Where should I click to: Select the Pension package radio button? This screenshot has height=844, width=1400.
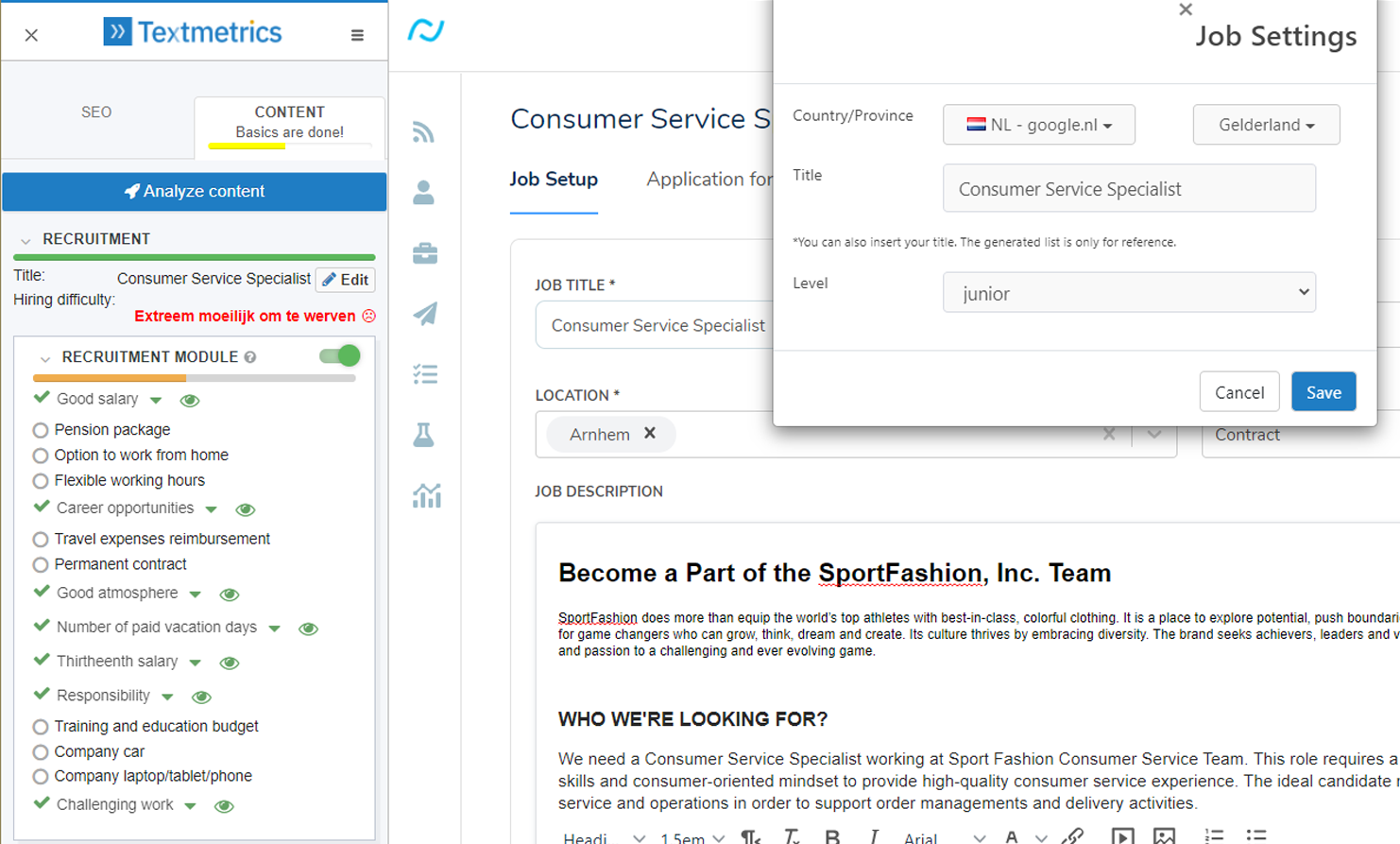41,430
